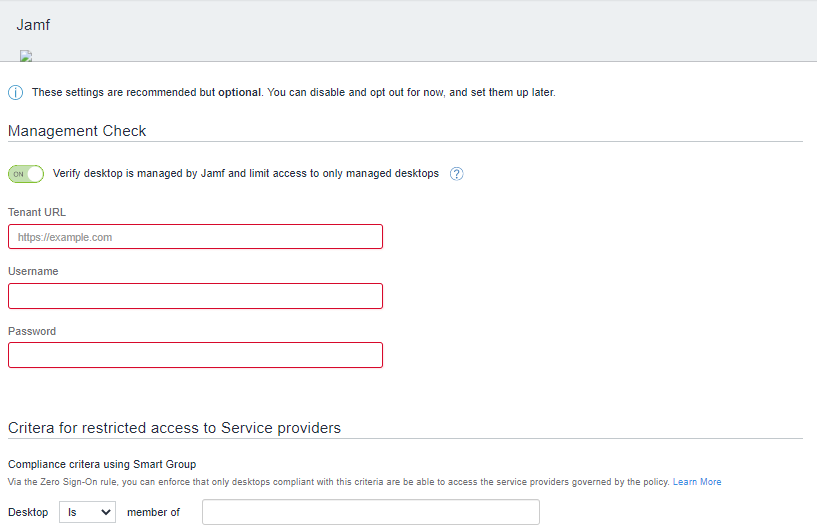Click the 'These settings are recommended' notice text

pos(293,93)
